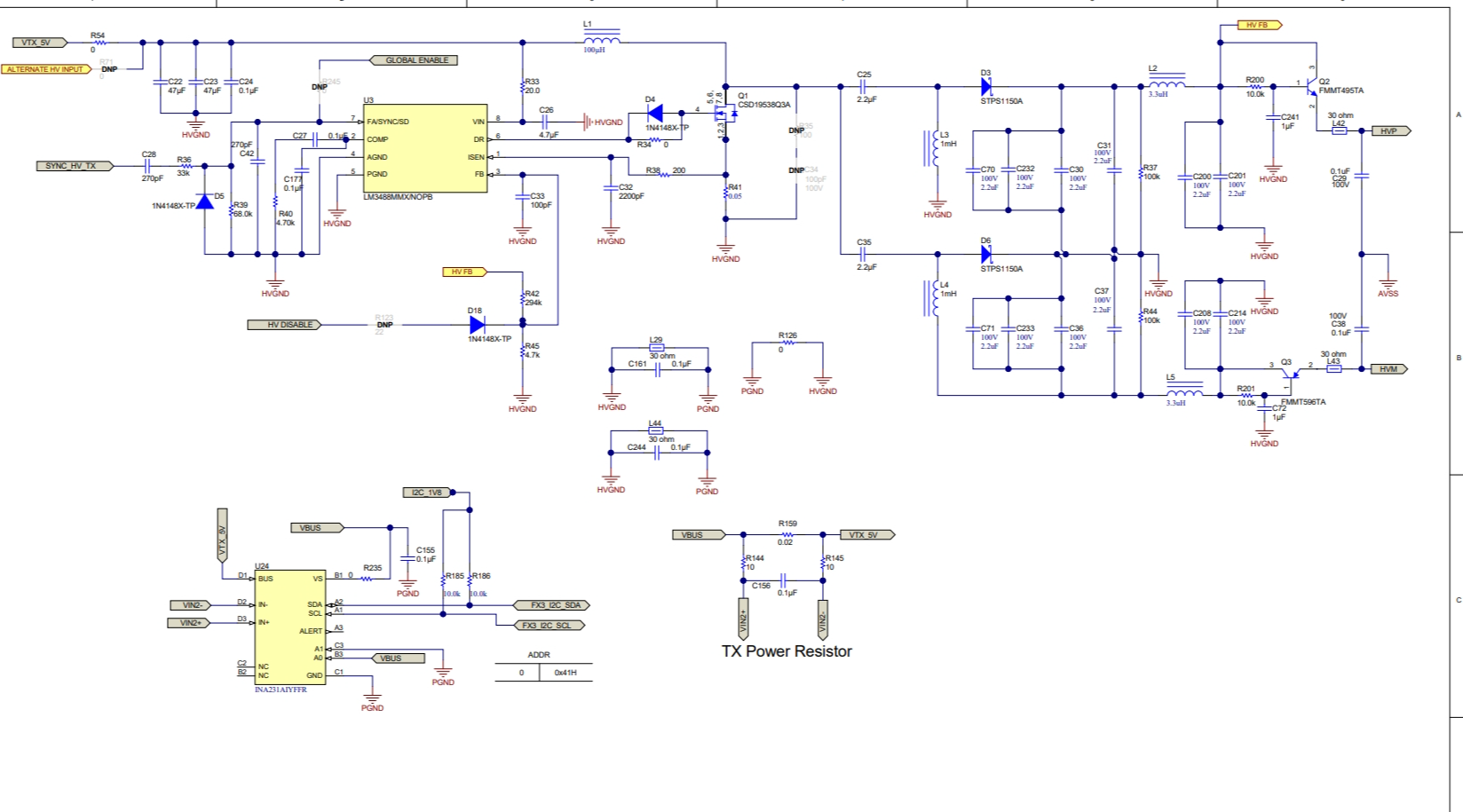The image size is (1463, 812).
Task: Click the C26 '4.7µF' capacitor label
Action: (550, 135)
